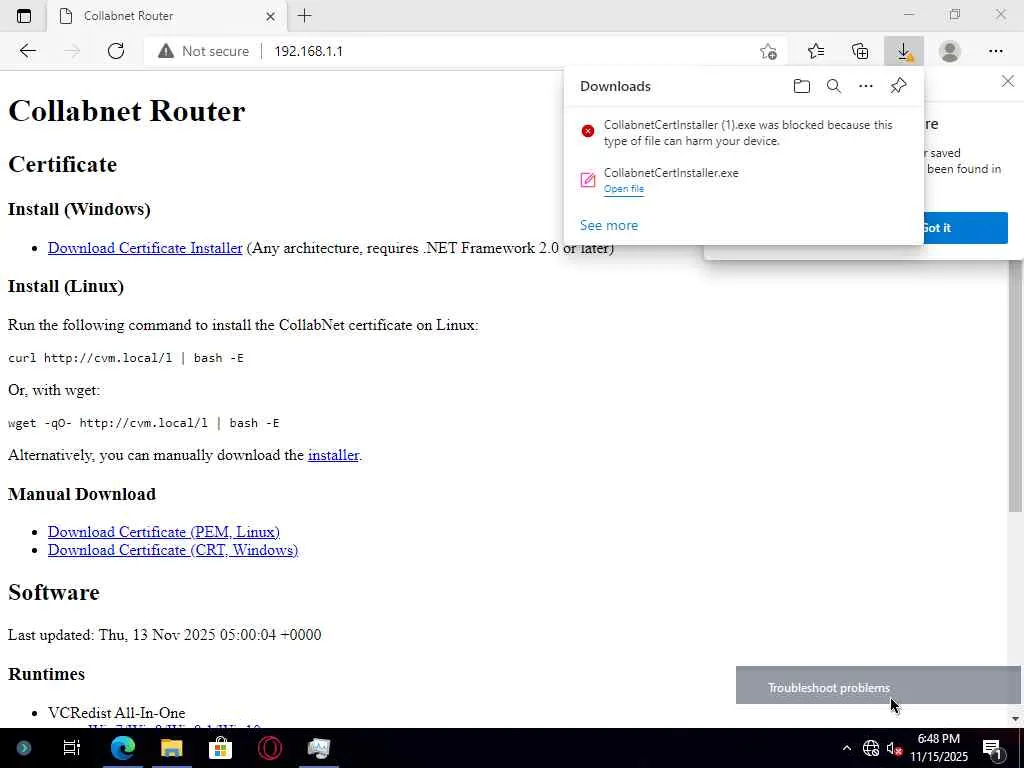Open the Linux installer link
Viewport: 1024px width, 768px height.
tap(333, 455)
